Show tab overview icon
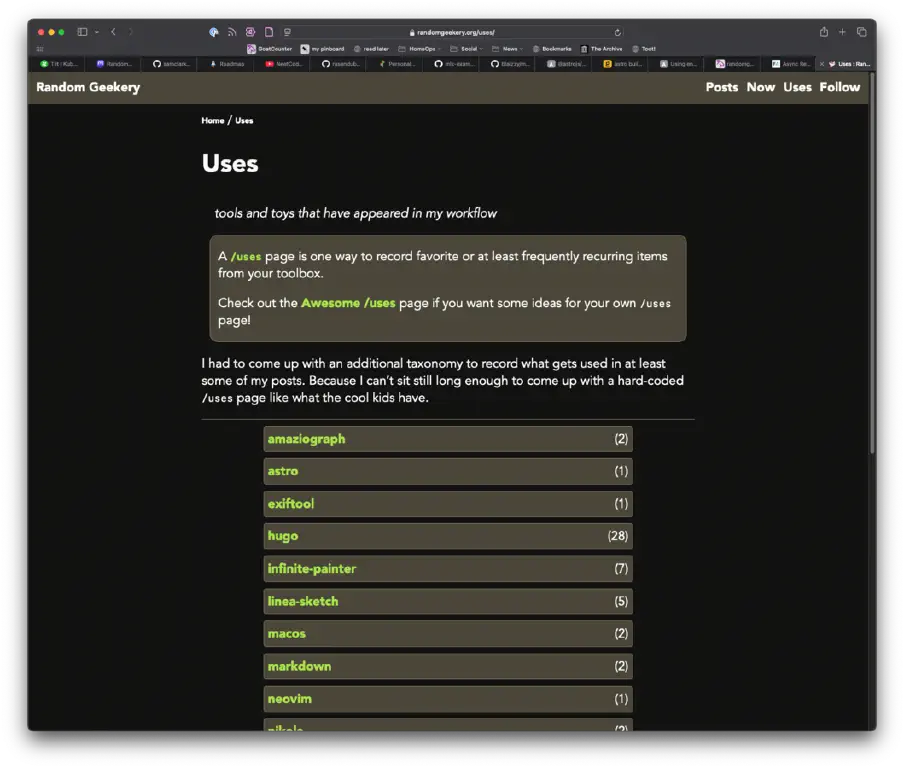Viewport: 904px width, 768px height. (x=861, y=32)
